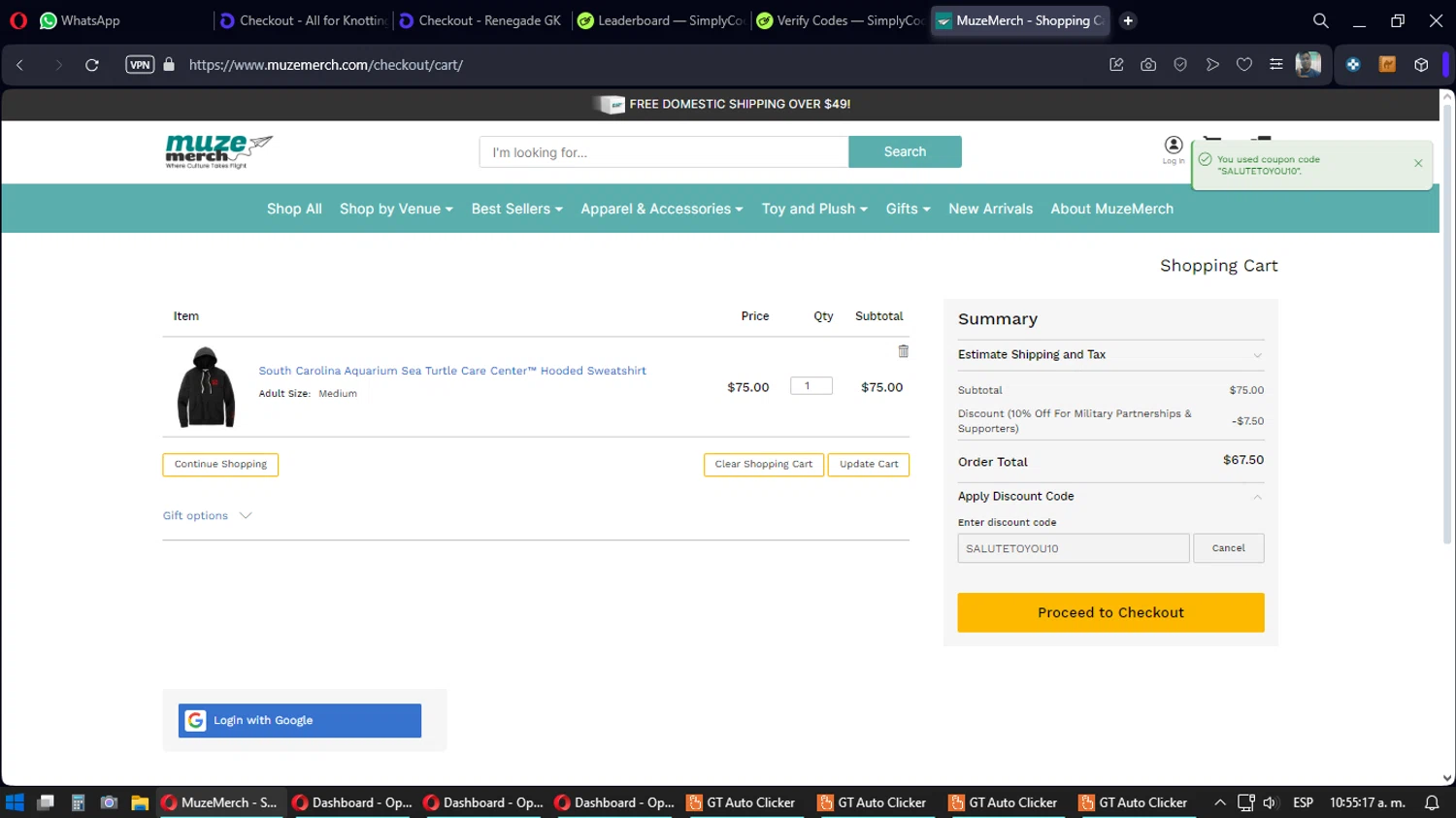Open New Arrivals page
Image resolution: width=1456 pixels, height=818 pixels.
990,209
